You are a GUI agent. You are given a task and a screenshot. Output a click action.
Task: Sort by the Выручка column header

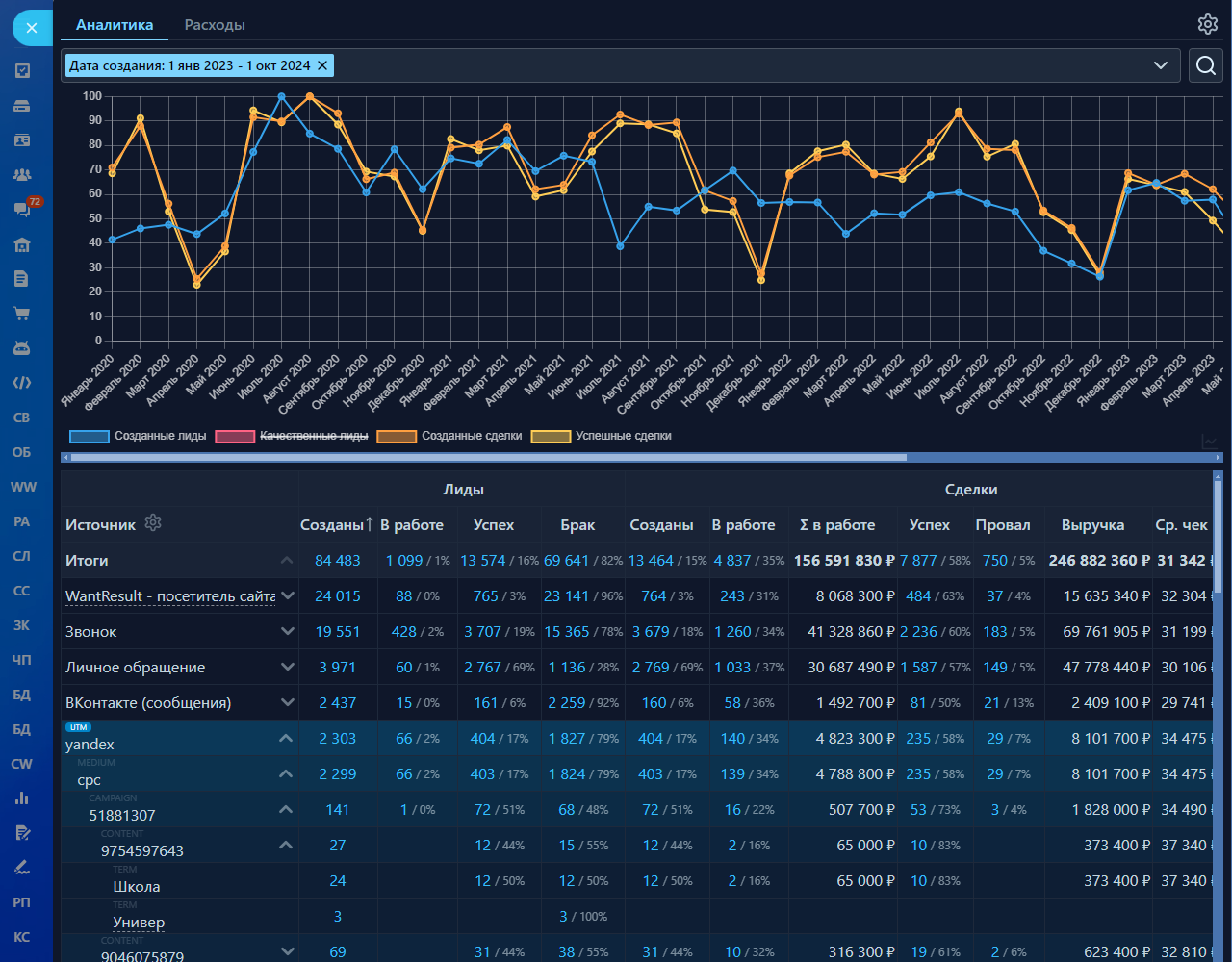tap(1092, 525)
